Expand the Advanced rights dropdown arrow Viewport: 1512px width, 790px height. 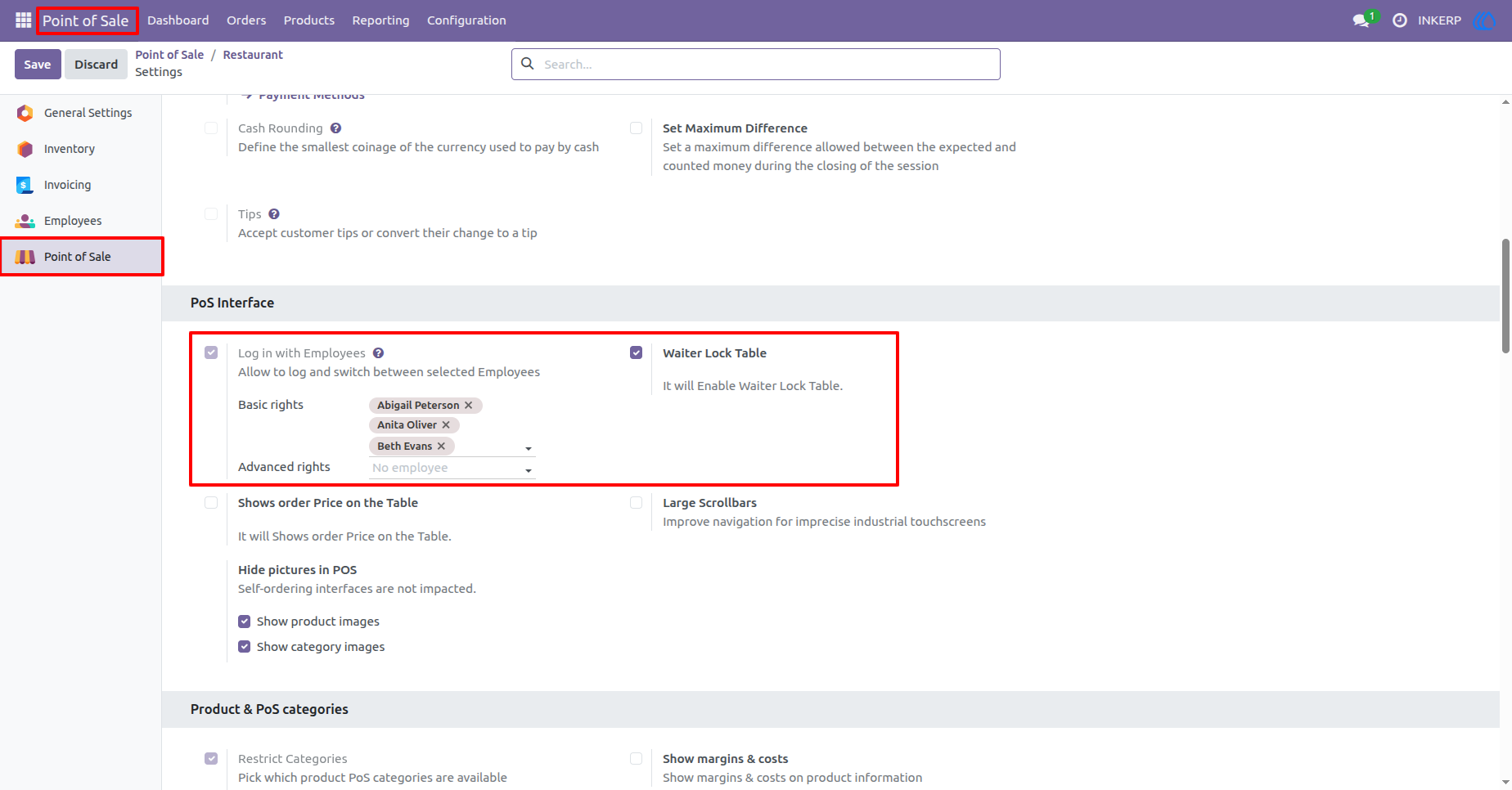click(x=529, y=471)
